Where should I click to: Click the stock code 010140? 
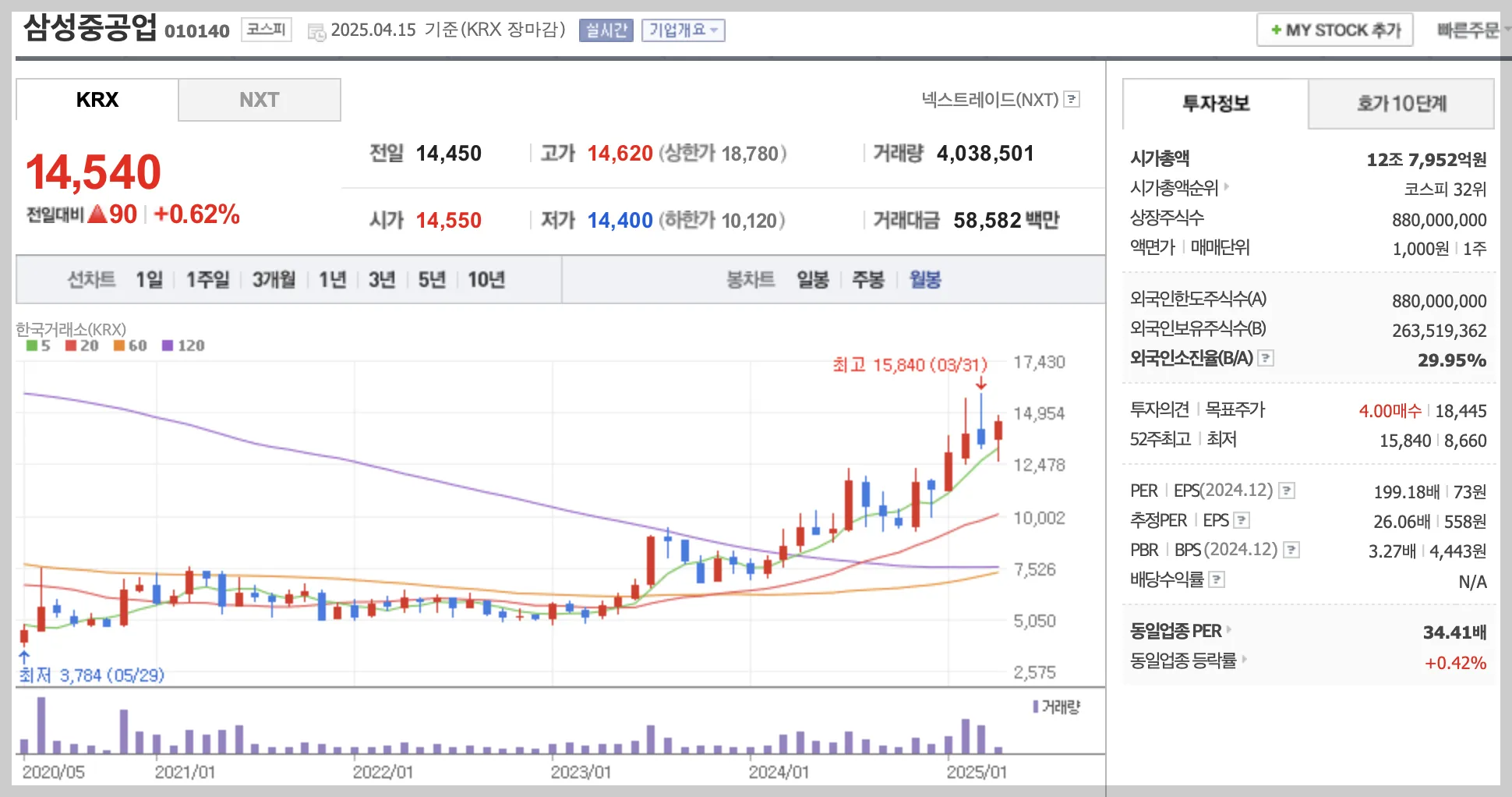pyautogui.click(x=197, y=31)
